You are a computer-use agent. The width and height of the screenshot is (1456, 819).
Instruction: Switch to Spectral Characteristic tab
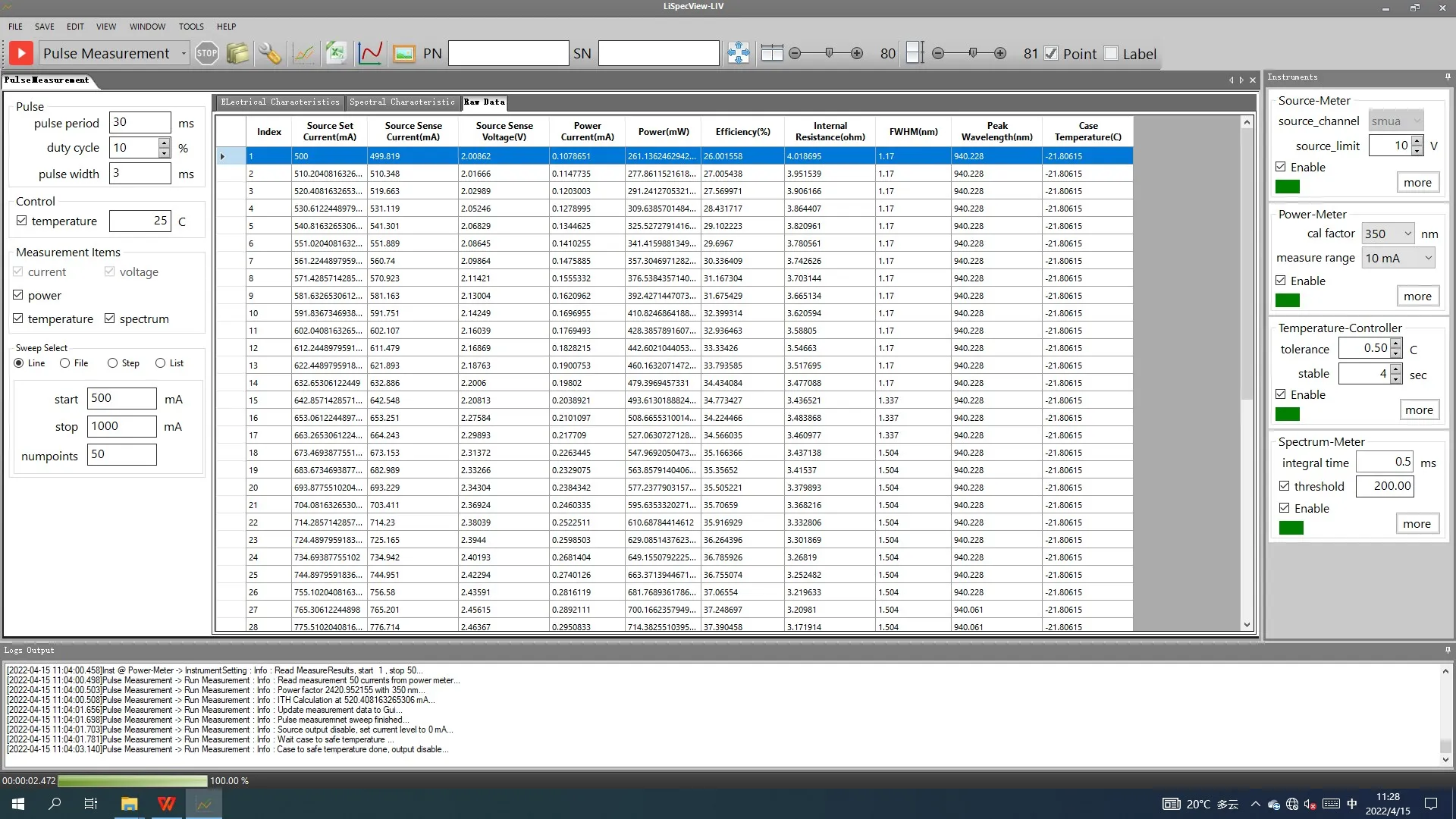(402, 102)
